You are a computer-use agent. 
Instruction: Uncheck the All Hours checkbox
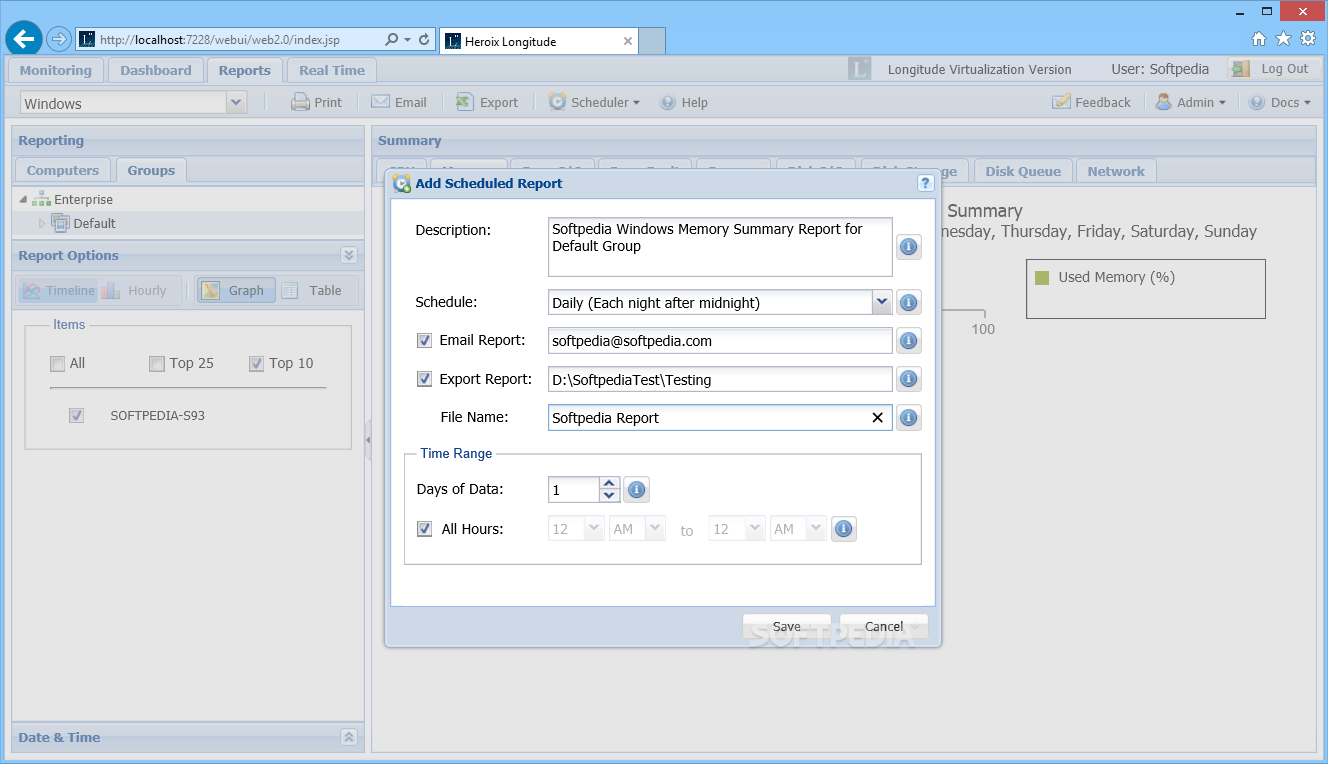pyautogui.click(x=425, y=529)
